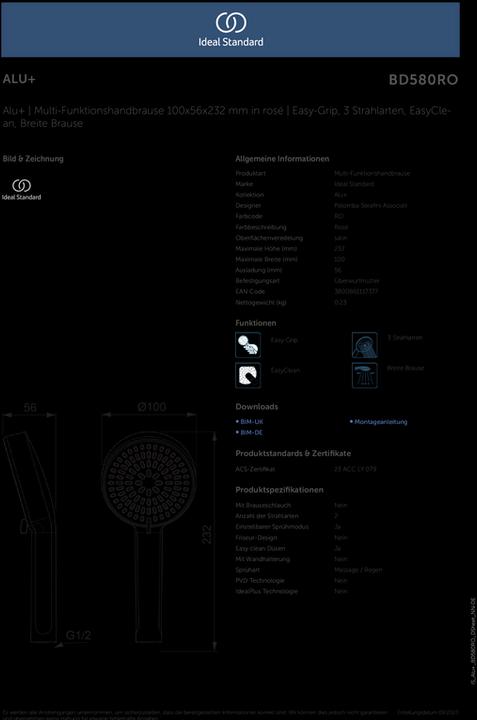Screen dimensions: 477x720
Task: Click the Easy Grip label text
Action: point(284,340)
